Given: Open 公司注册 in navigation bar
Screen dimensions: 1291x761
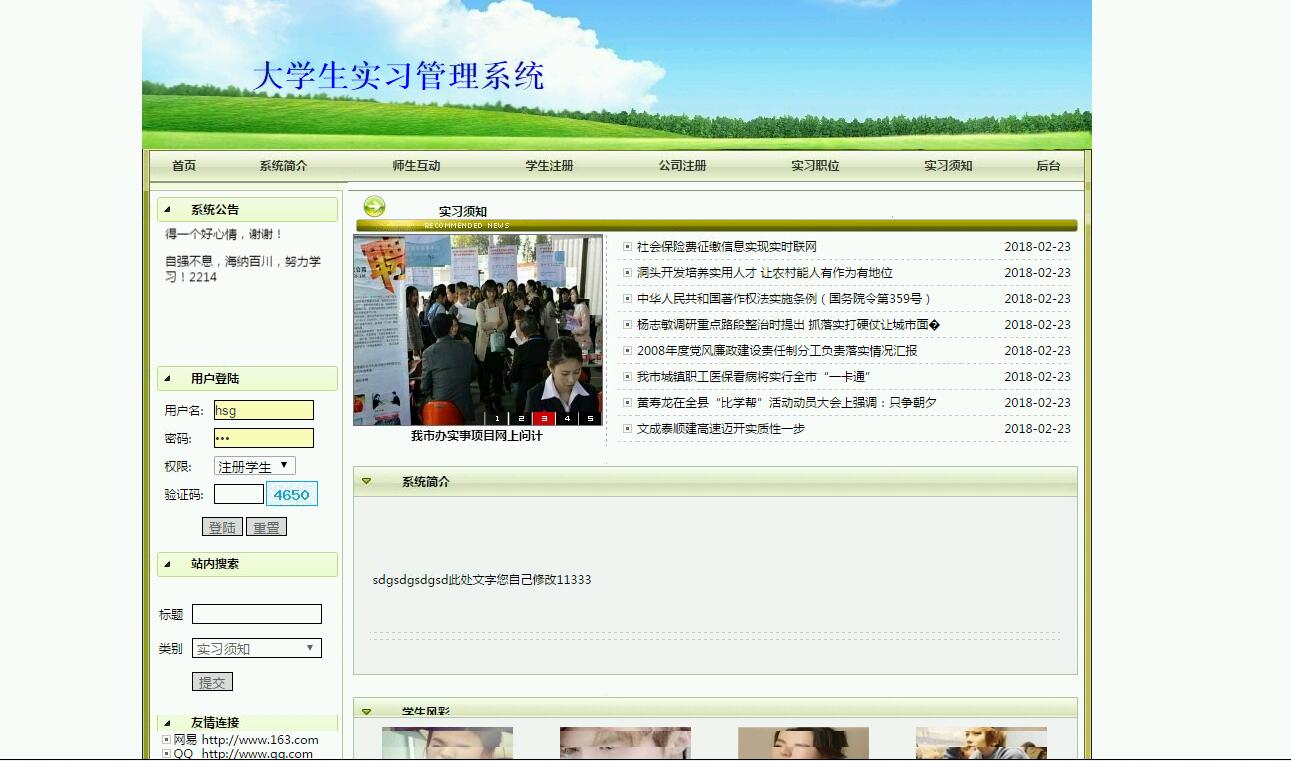Looking at the screenshot, I should tap(682, 166).
